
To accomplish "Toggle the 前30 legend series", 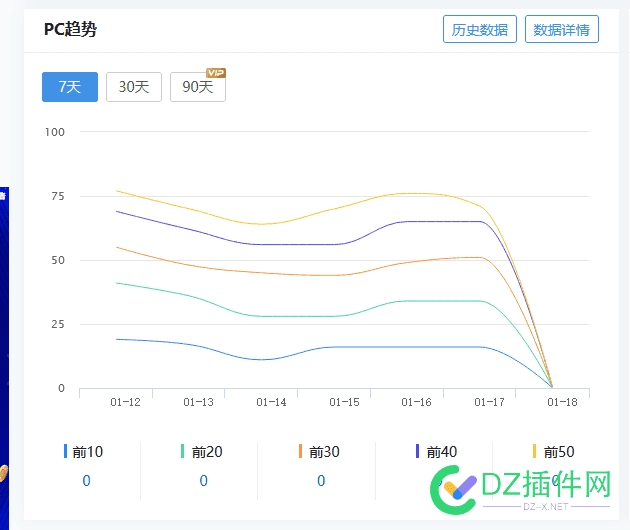I will click(x=319, y=452).
